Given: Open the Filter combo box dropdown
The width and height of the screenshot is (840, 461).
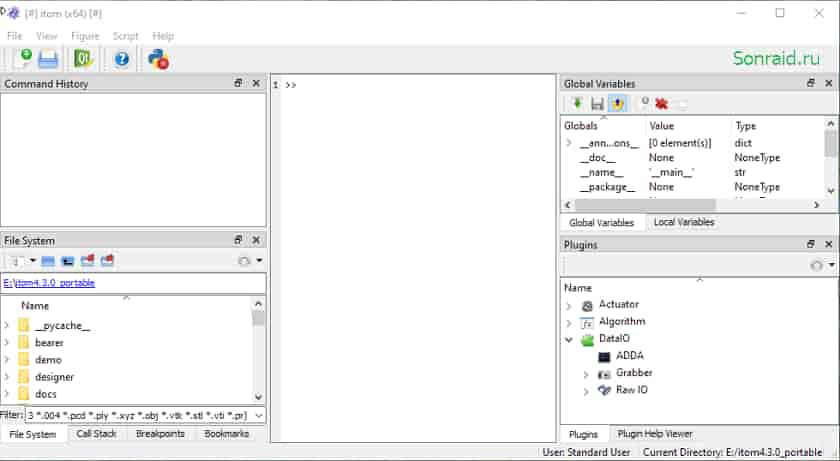Looking at the screenshot, I should [x=259, y=415].
